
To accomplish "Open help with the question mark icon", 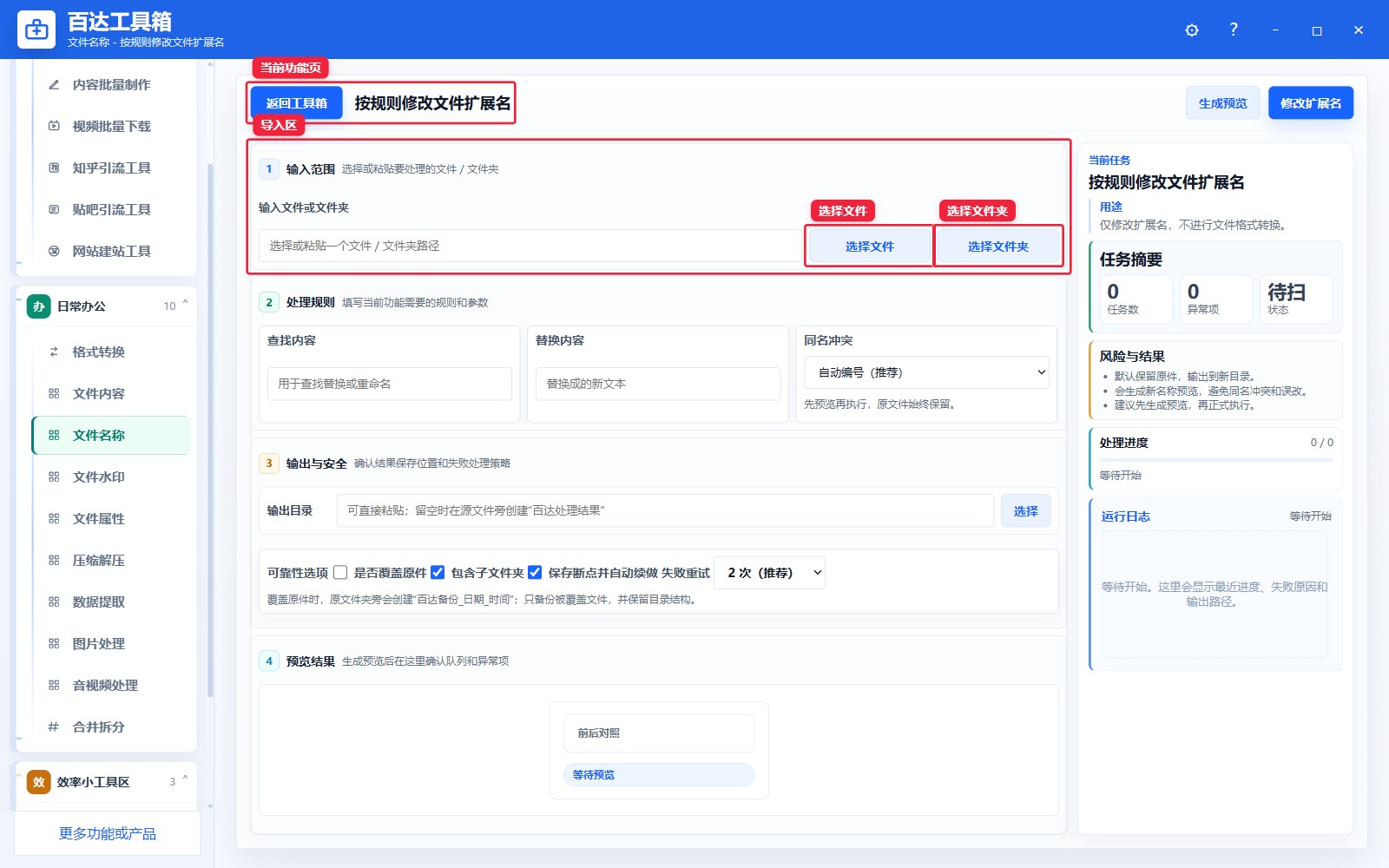I will pyautogui.click(x=1234, y=30).
